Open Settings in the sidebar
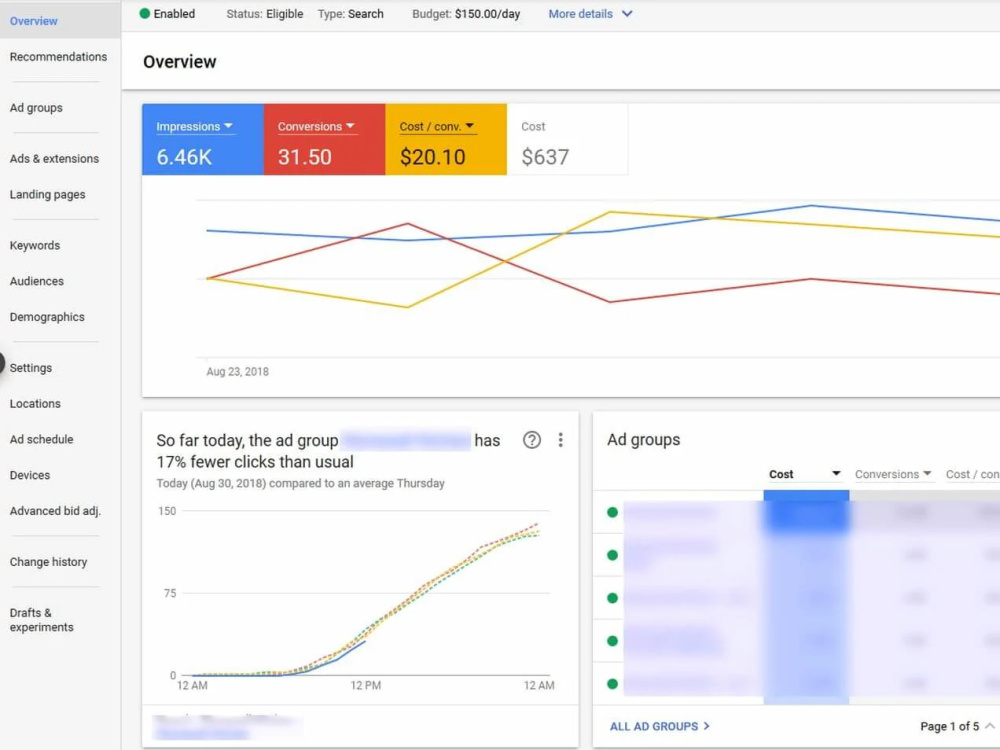Screen dimensions: 1000x750 [x=31, y=368]
